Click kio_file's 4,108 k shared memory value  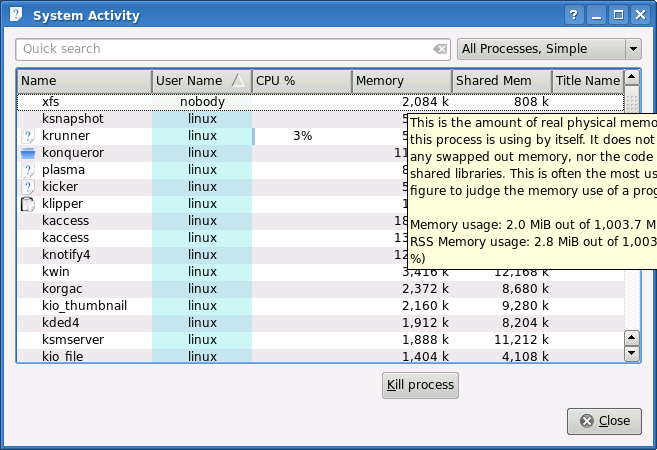pos(525,357)
